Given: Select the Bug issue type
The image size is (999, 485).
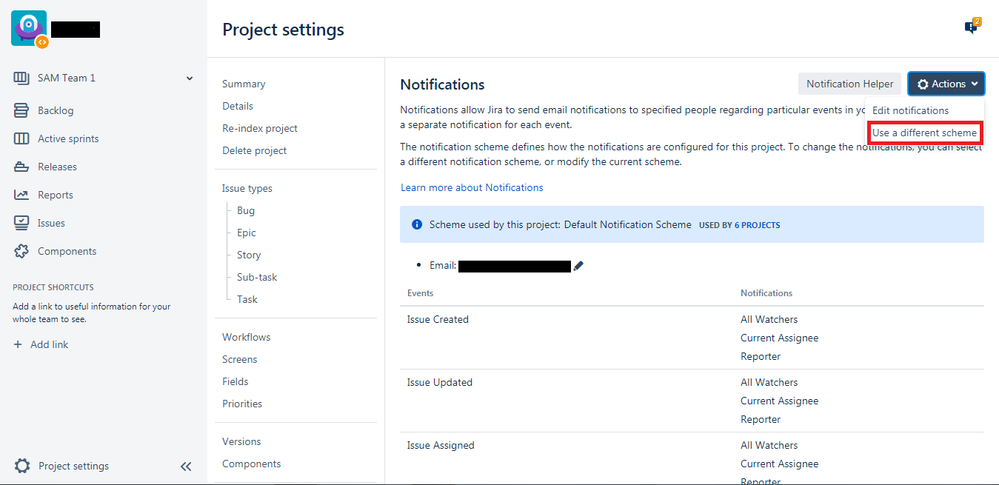Looking at the screenshot, I should 246,211.
